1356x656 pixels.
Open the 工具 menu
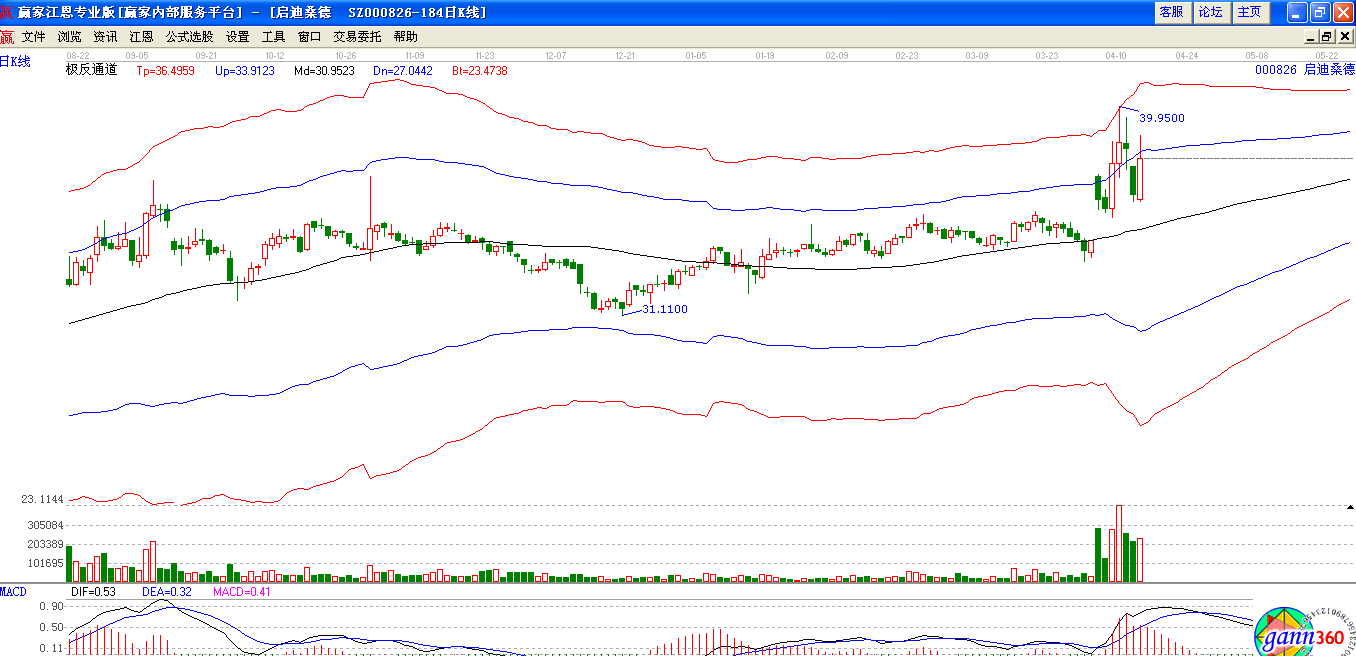coord(273,37)
